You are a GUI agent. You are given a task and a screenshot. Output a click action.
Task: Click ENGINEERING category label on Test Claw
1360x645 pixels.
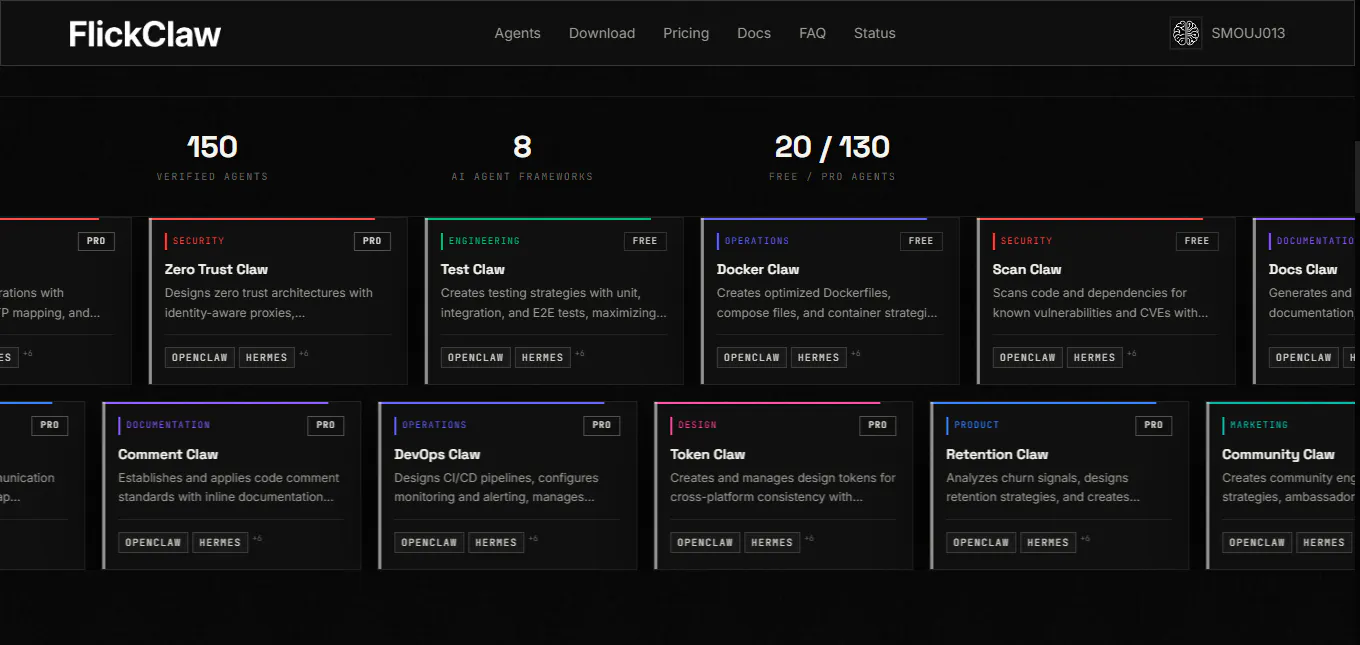click(484, 241)
